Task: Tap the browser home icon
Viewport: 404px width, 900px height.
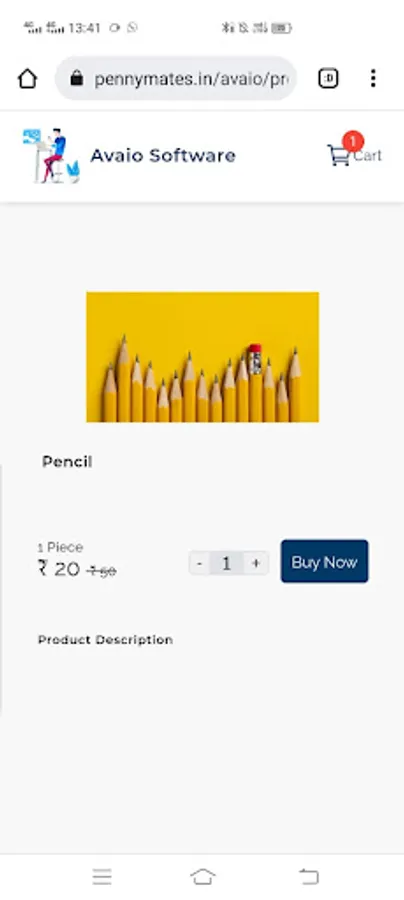Action: (28, 79)
